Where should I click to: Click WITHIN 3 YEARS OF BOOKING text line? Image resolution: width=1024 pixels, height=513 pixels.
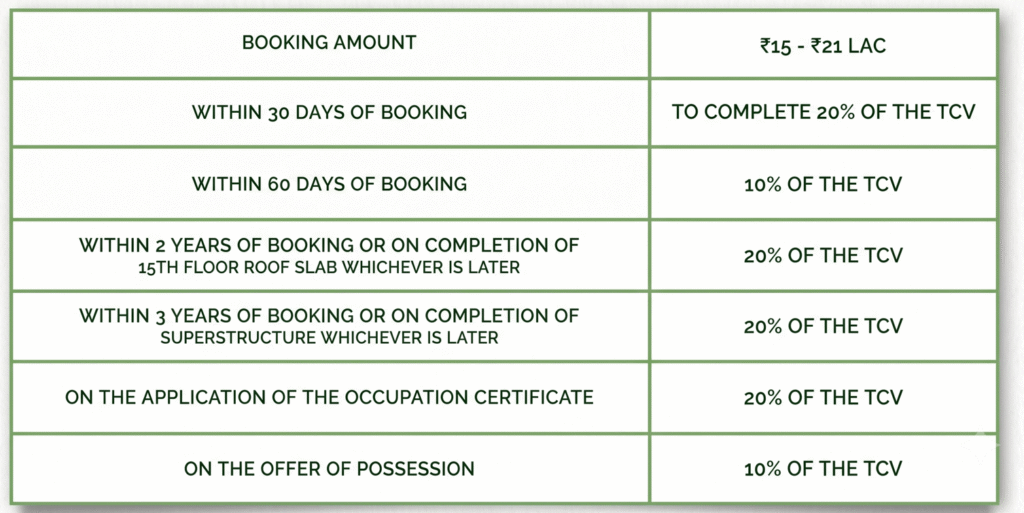pyautogui.click(x=329, y=316)
